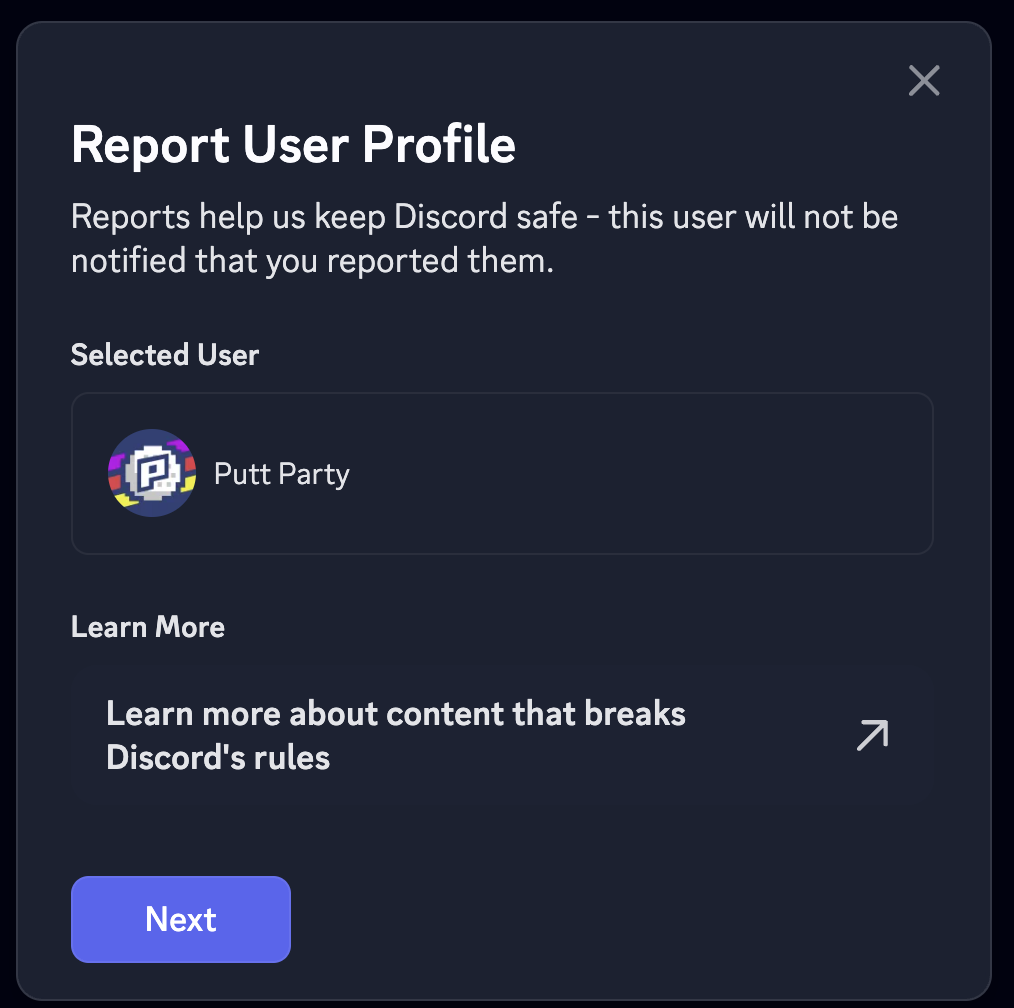Click the notified that you reported them line
This screenshot has width=1014, height=1008.
[x=312, y=262]
